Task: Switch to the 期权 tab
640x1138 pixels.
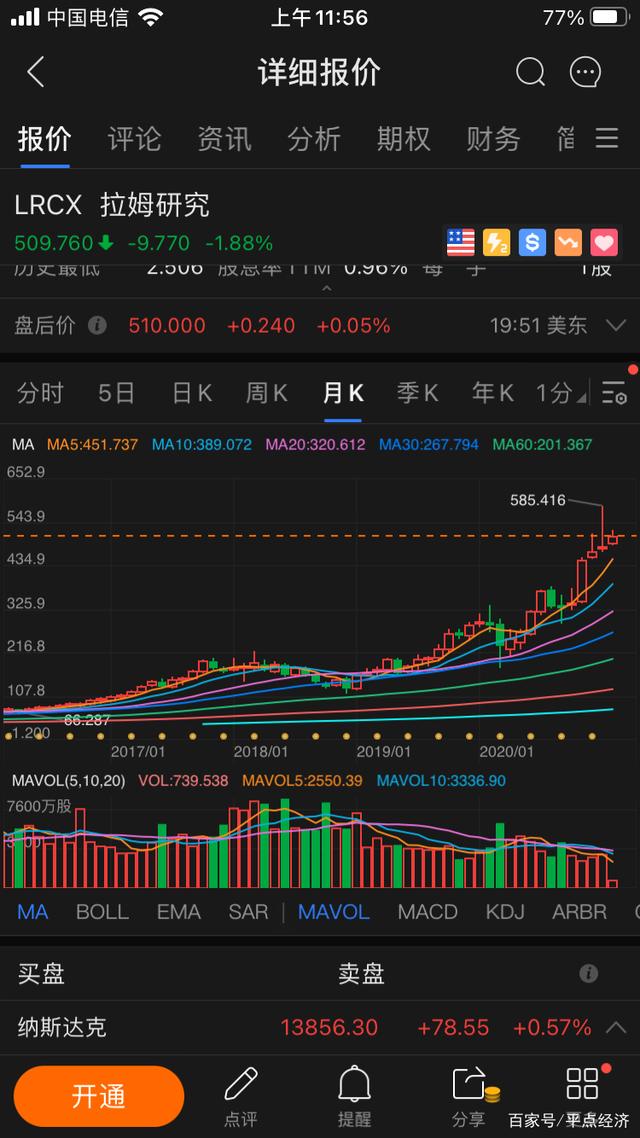Action: coord(403,138)
